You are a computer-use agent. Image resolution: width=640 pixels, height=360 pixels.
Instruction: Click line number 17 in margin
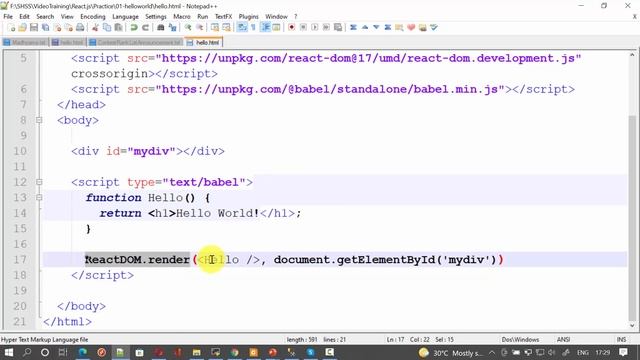coord(20,260)
